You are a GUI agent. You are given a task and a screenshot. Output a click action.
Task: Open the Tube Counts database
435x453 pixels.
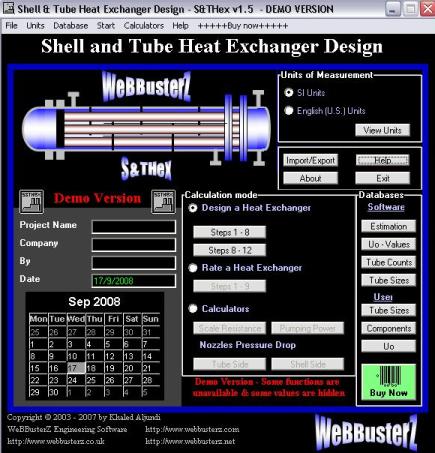click(389, 262)
